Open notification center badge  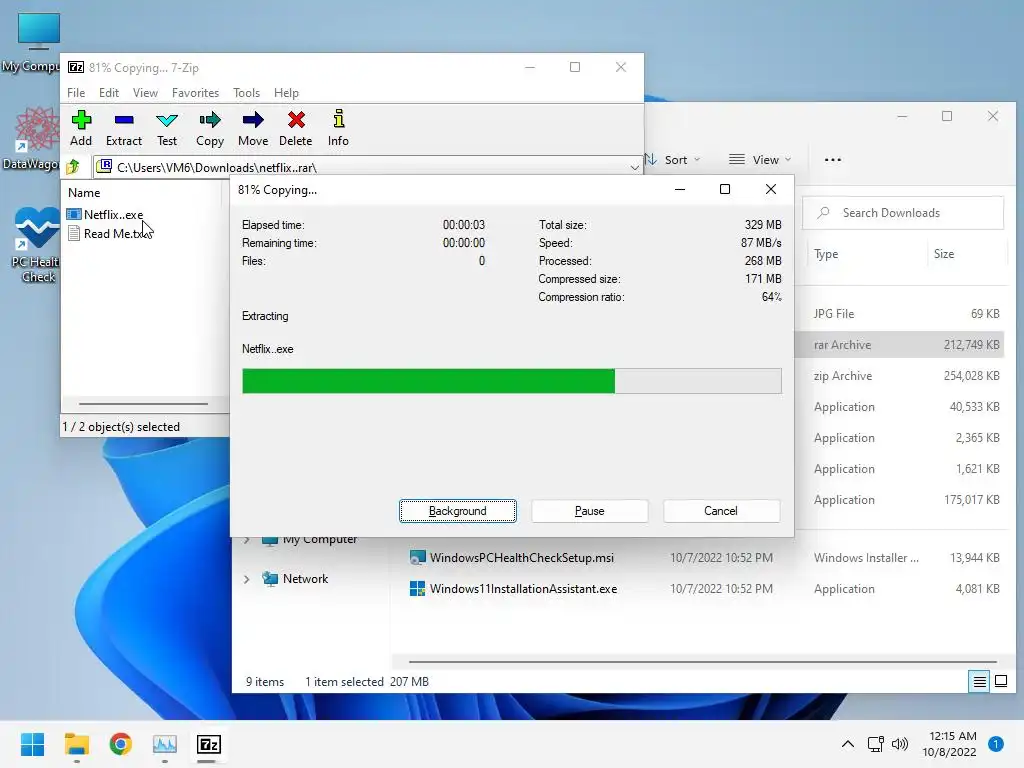tap(996, 744)
